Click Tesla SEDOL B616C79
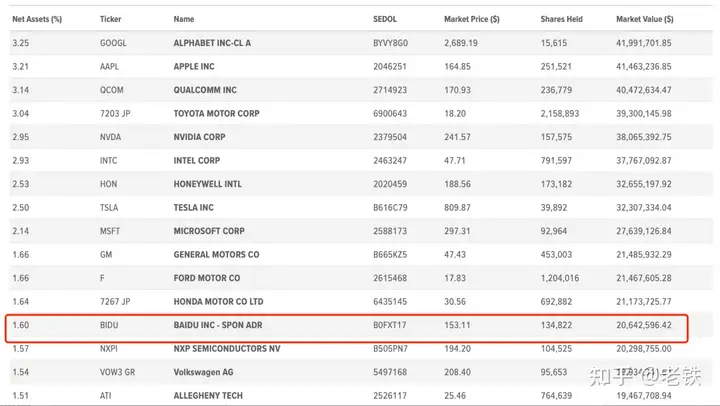The width and height of the screenshot is (720, 406). (x=390, y=208)
